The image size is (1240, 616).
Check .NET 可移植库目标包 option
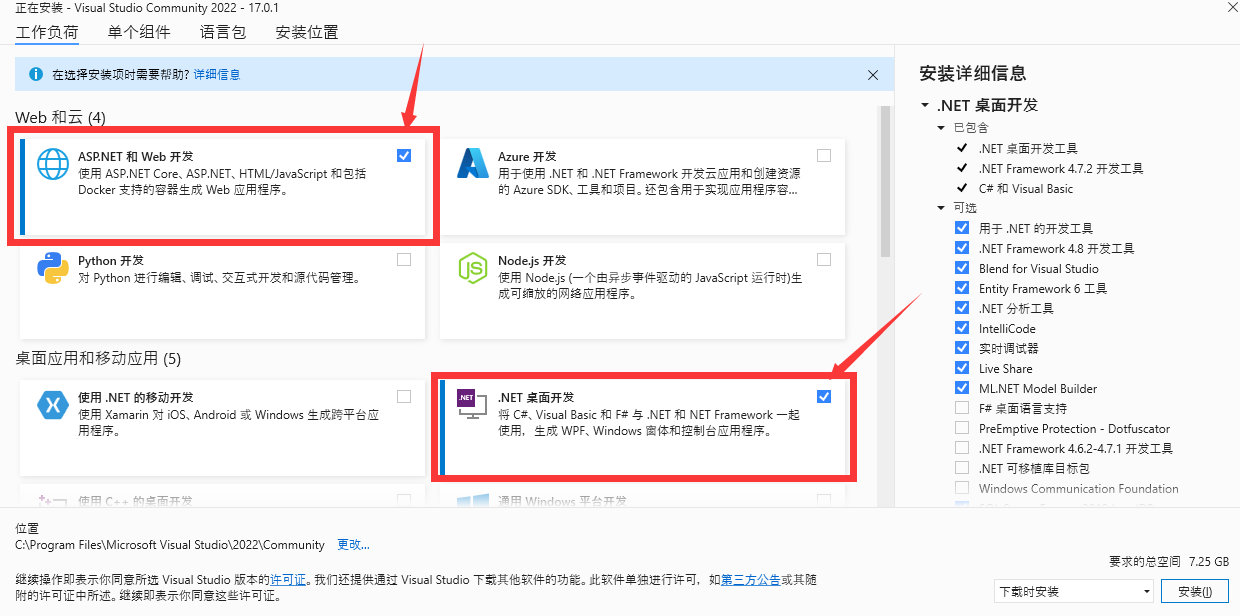pos(962,468)
